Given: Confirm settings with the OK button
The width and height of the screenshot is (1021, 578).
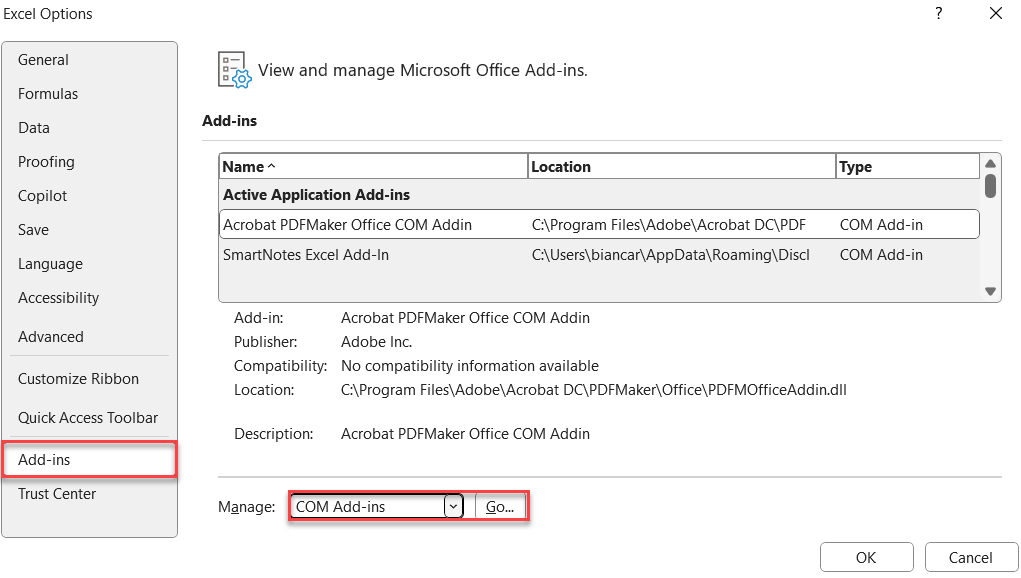Looking at the screenshot, I should 866,557.
